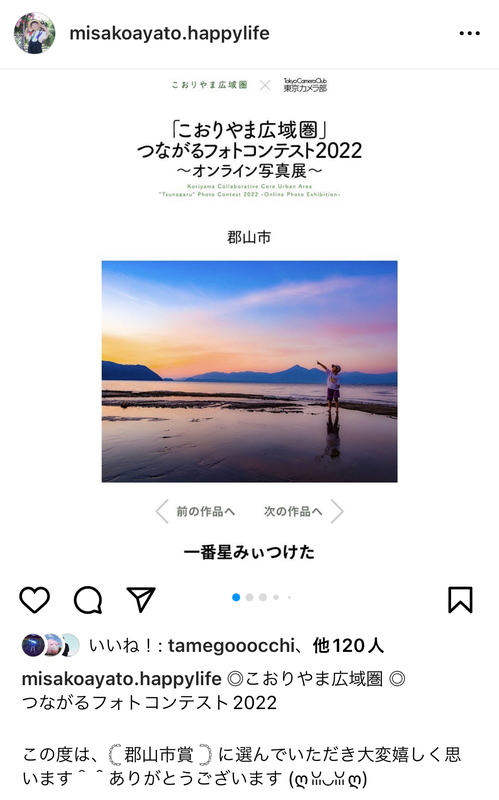This screenshot has height=800, width=499.
Task: Click the right chevron for 次の作品へ
Action: pyautogui.click(x=337, y=511)
